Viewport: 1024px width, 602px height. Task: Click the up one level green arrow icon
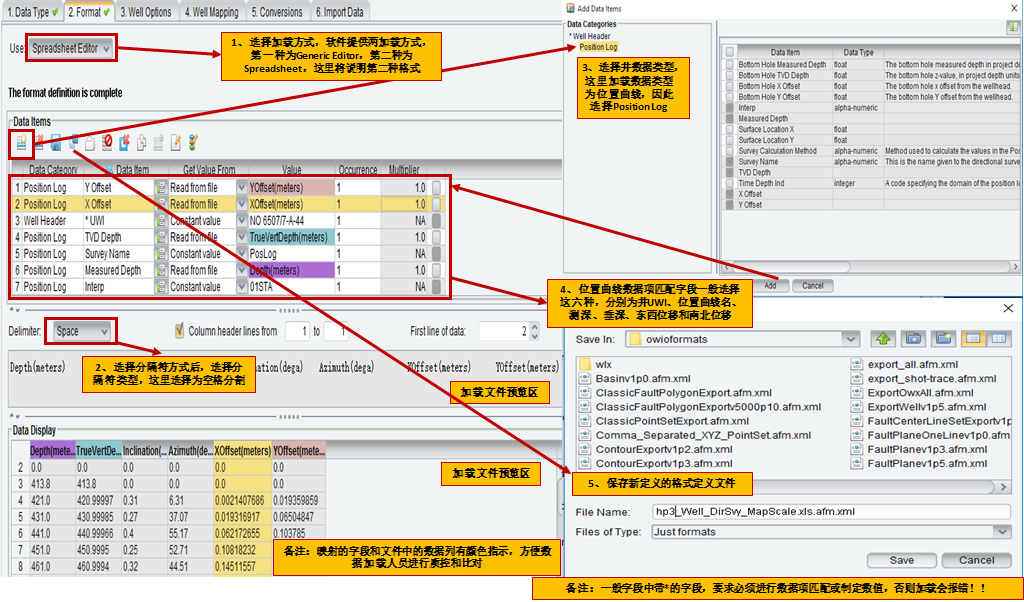pos(884,339)
